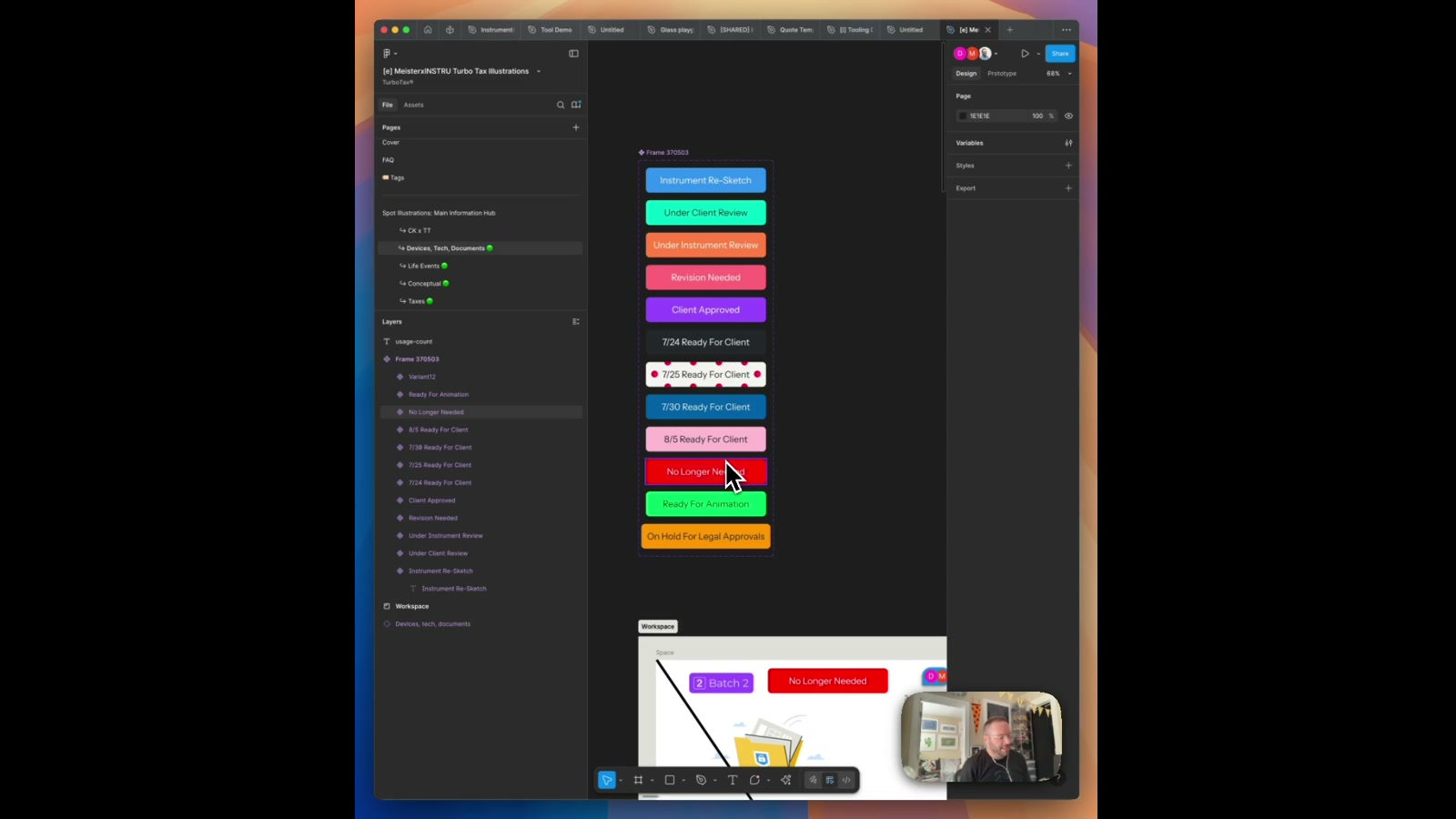
Task: Expand the present options dropdown arrow
Action: 1038,54
